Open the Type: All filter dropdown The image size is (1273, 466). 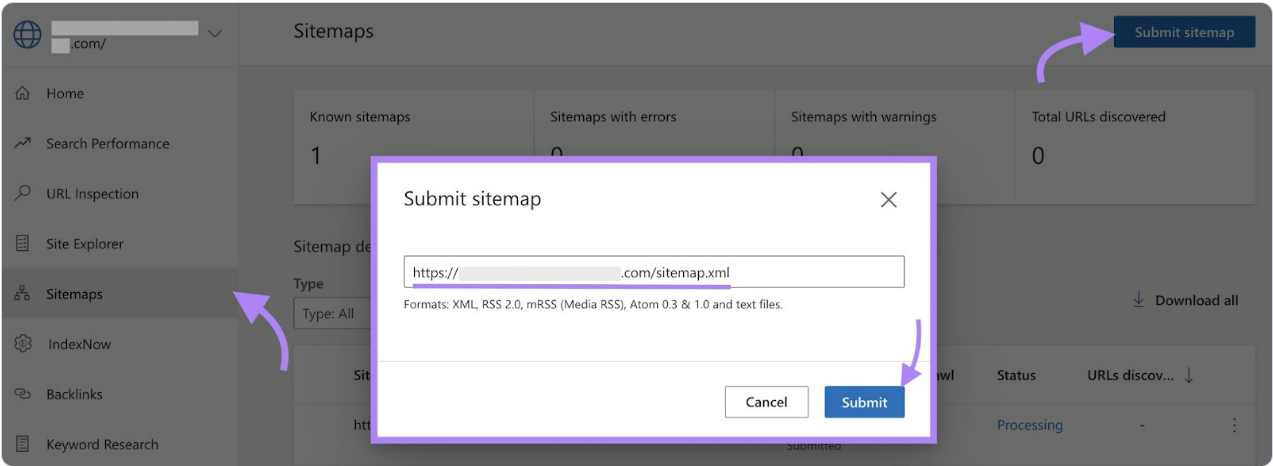pos(333,313)
